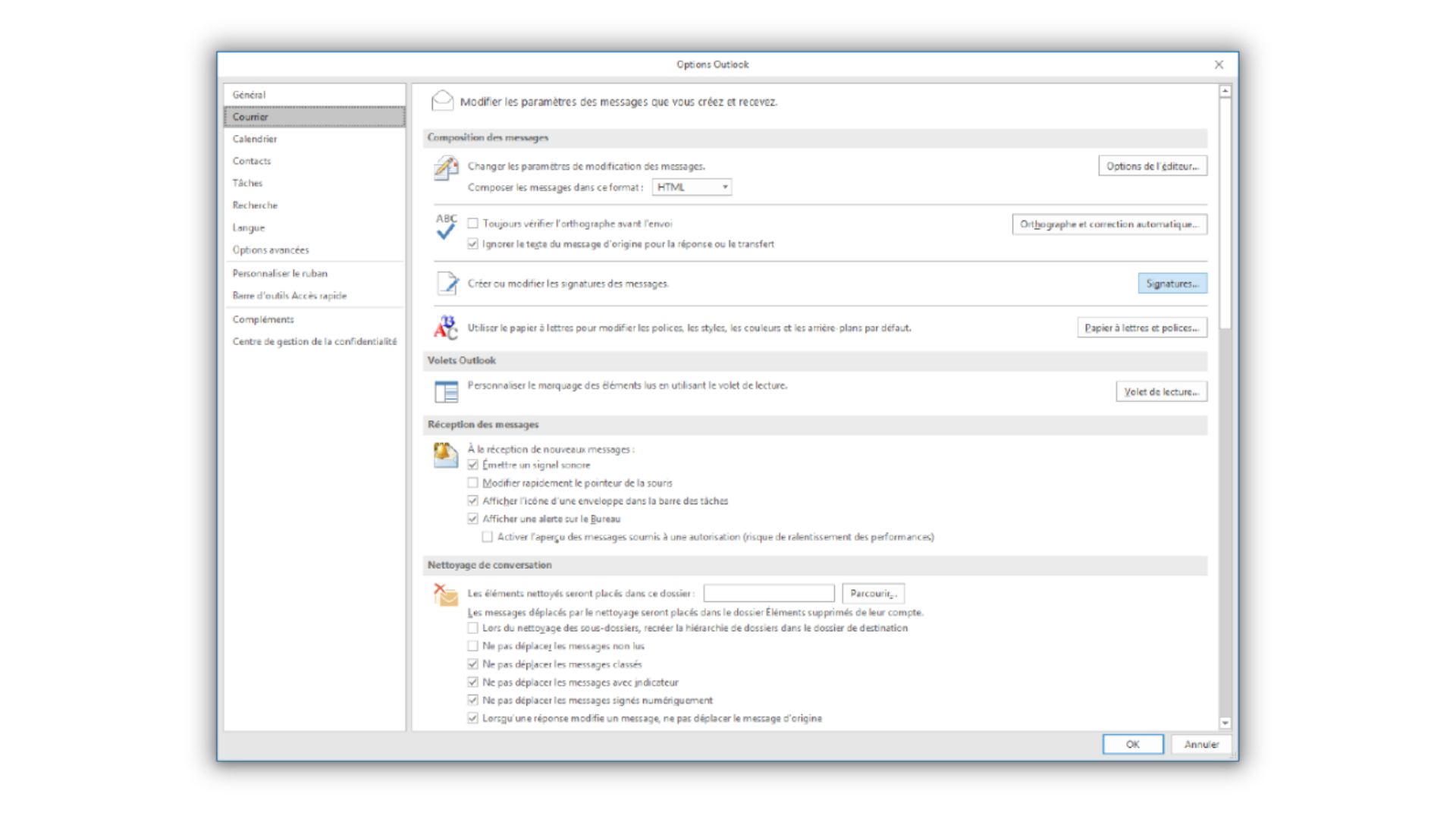Click the cleanup destination folder text field
1456x819 pixels.
pos(768,594)
